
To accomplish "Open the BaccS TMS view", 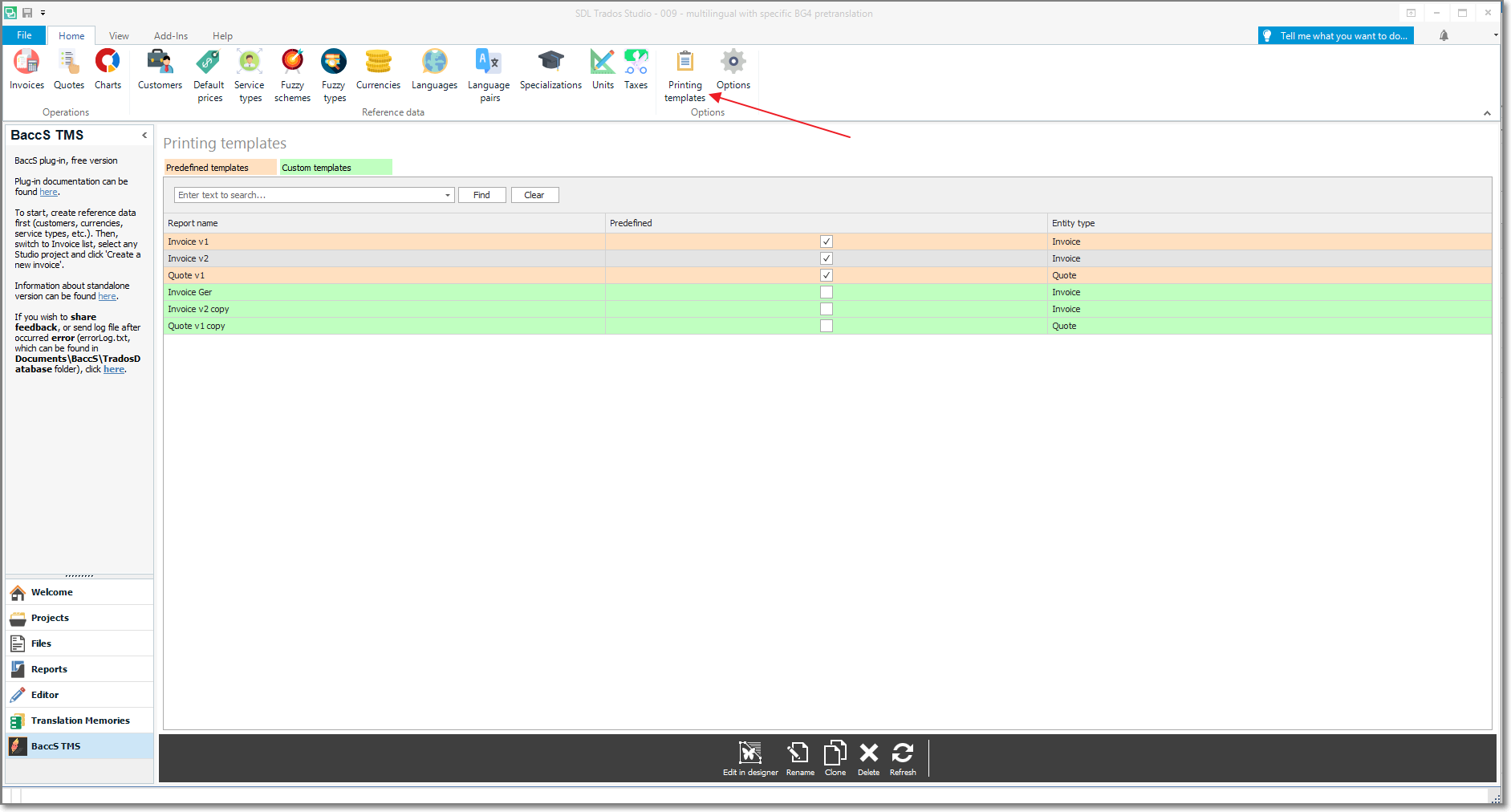I will pos(79,746).
